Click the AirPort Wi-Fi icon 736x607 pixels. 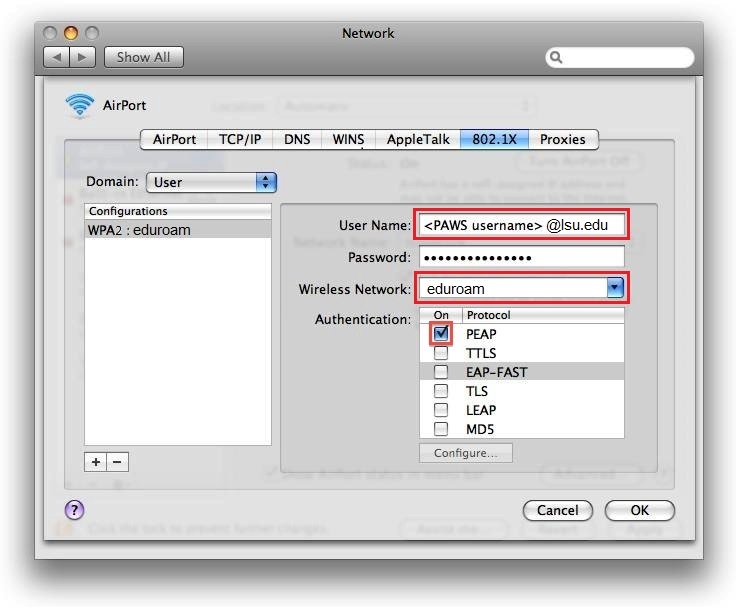(x=80, y=105)
